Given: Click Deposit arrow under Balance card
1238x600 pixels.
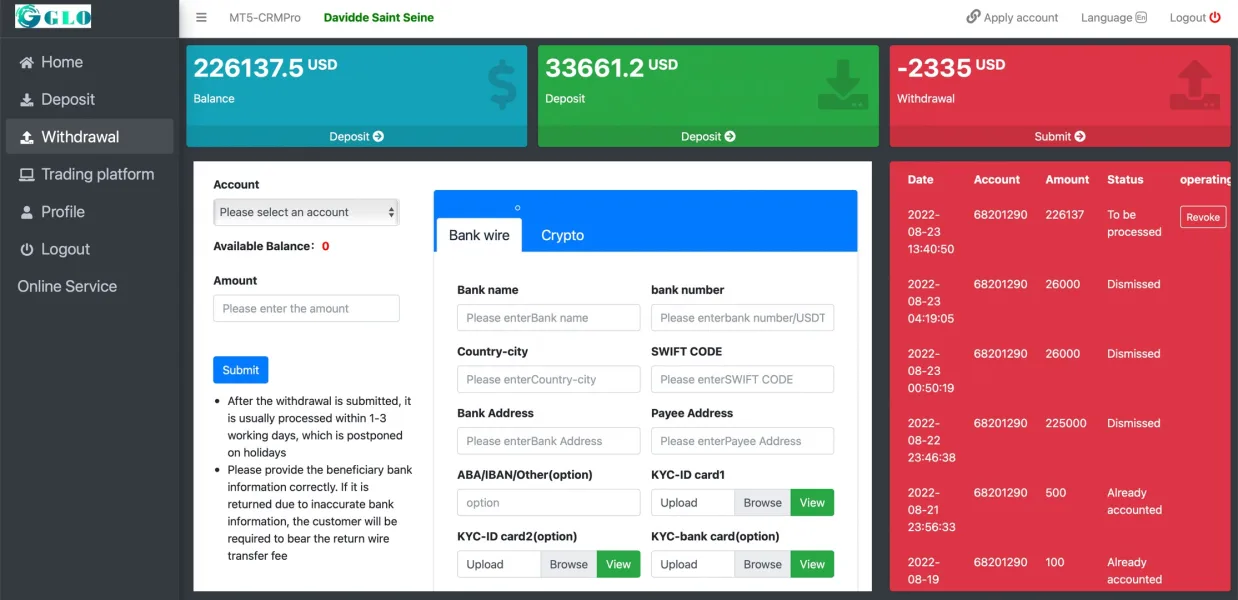Looking at the screenshot, I should (356, 136).
